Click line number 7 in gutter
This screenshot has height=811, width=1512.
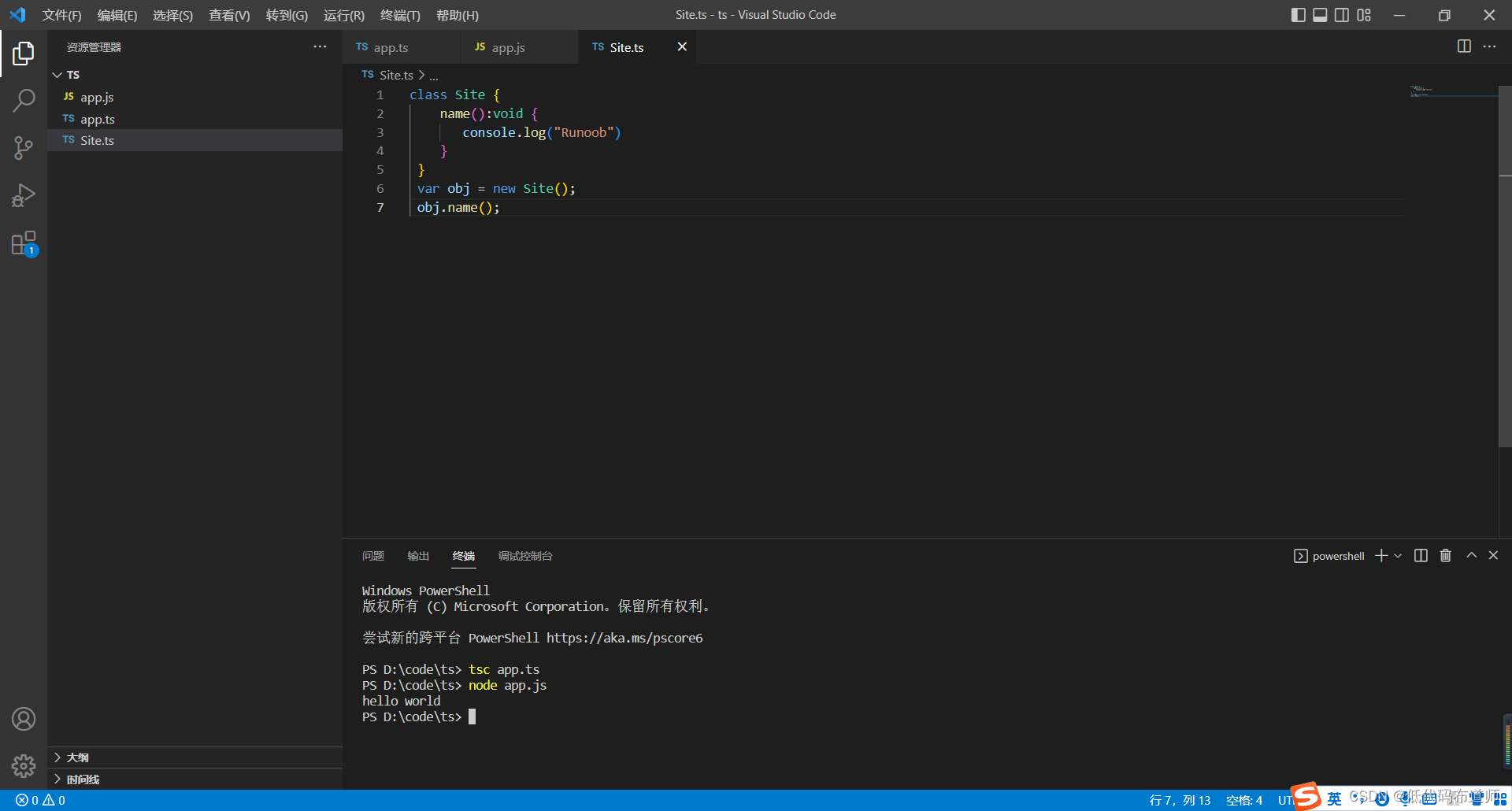click(380, 207)
